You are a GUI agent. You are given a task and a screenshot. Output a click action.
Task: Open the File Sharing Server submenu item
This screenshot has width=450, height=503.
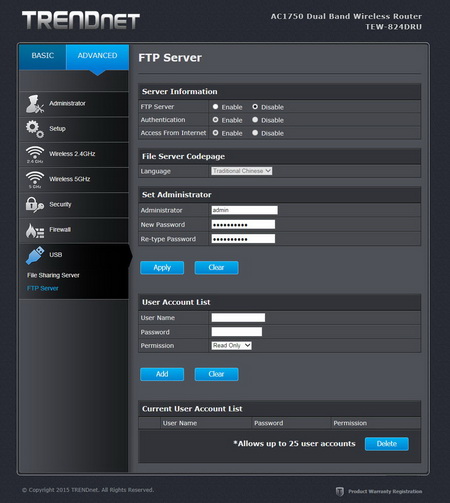[x=53, y=275]
